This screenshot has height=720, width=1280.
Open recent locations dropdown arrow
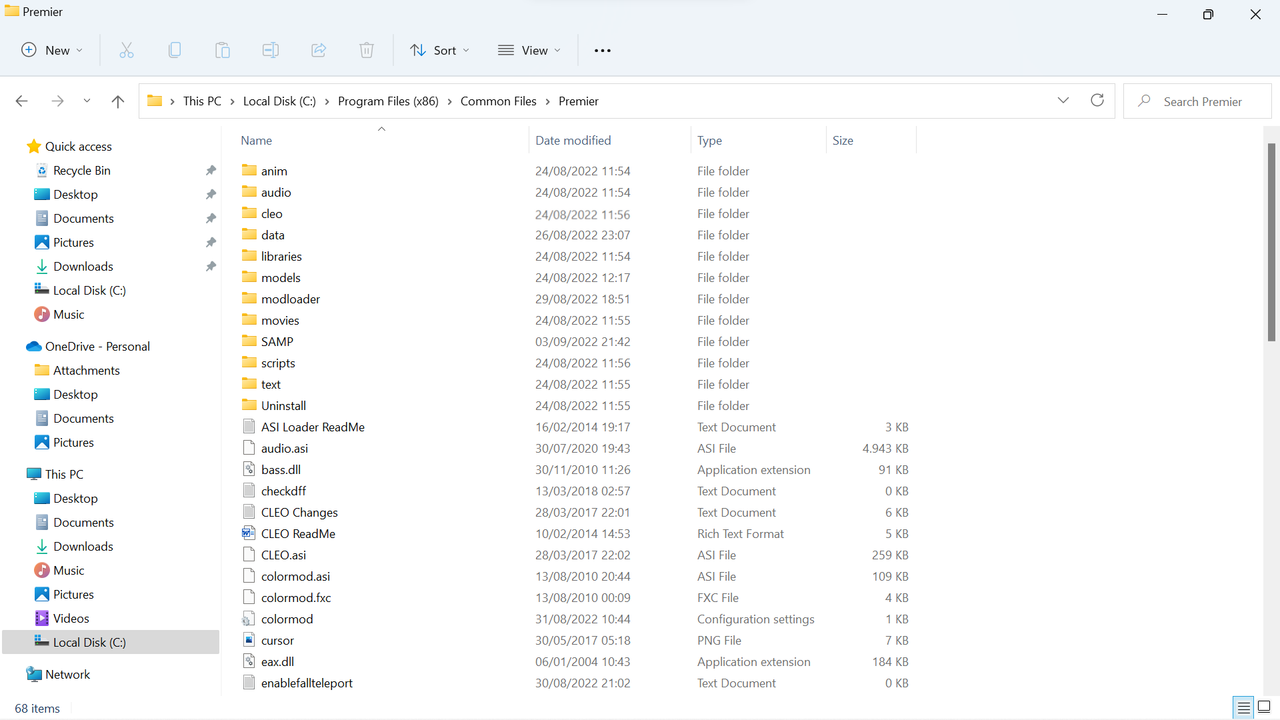tap(87, 101)
